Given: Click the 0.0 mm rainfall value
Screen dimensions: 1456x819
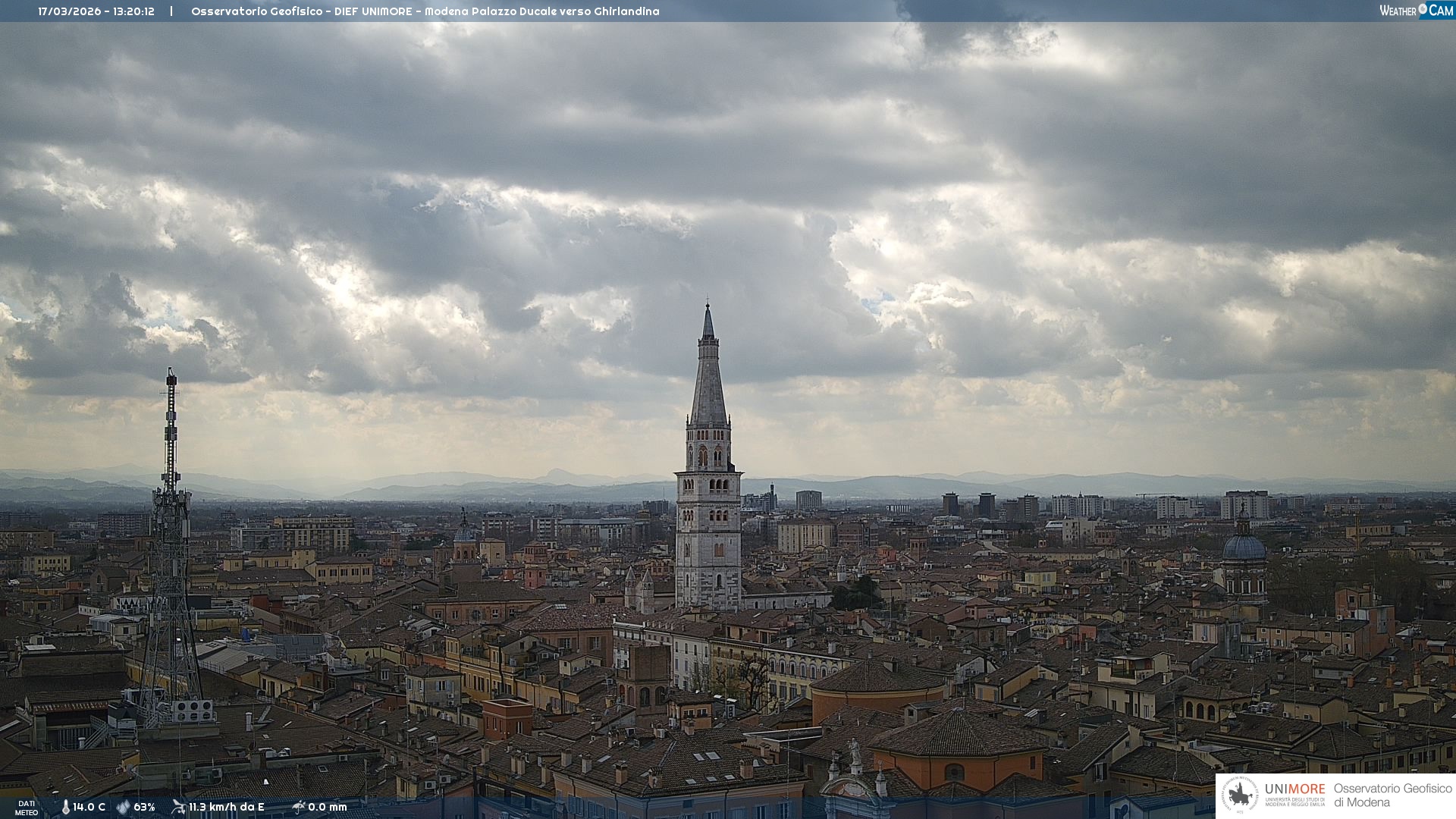Looking at the screenshot, I should click(x=328, y=807).
